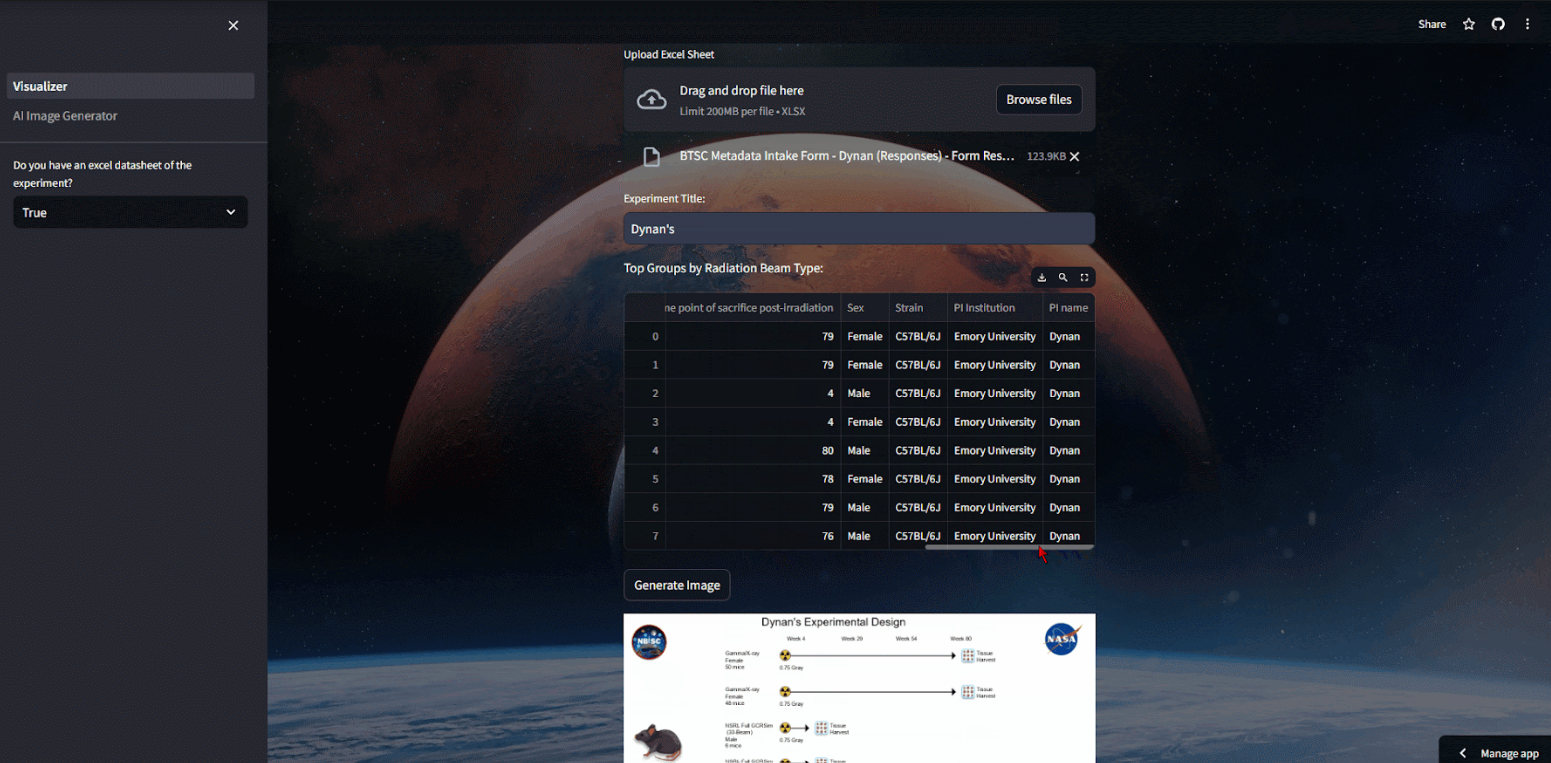
Task: Click the Share button
Action: point(1431,24)
